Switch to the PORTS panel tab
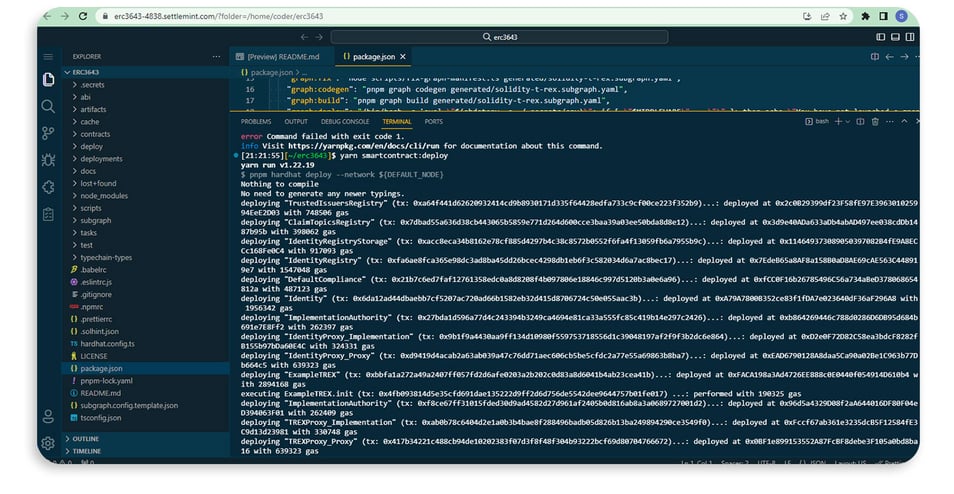Viewport: 954px width, 494px height. point(433,122)
